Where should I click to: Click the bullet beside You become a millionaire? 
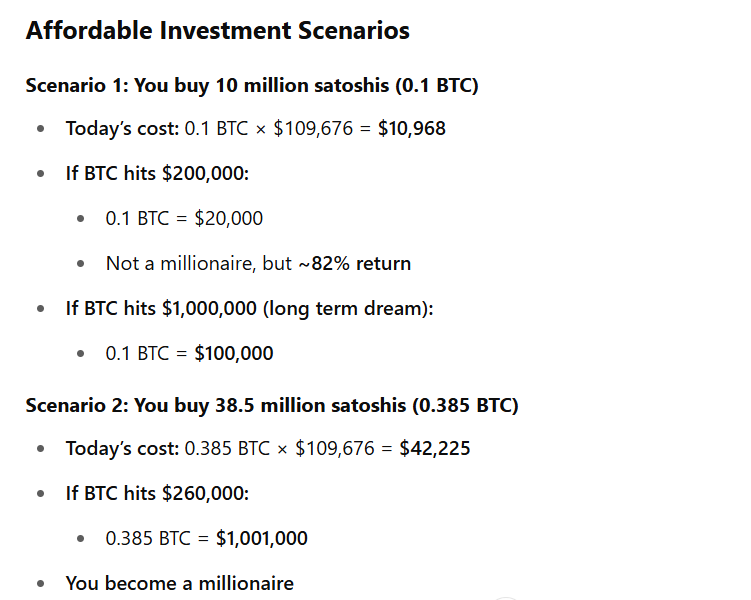point(40,582)
